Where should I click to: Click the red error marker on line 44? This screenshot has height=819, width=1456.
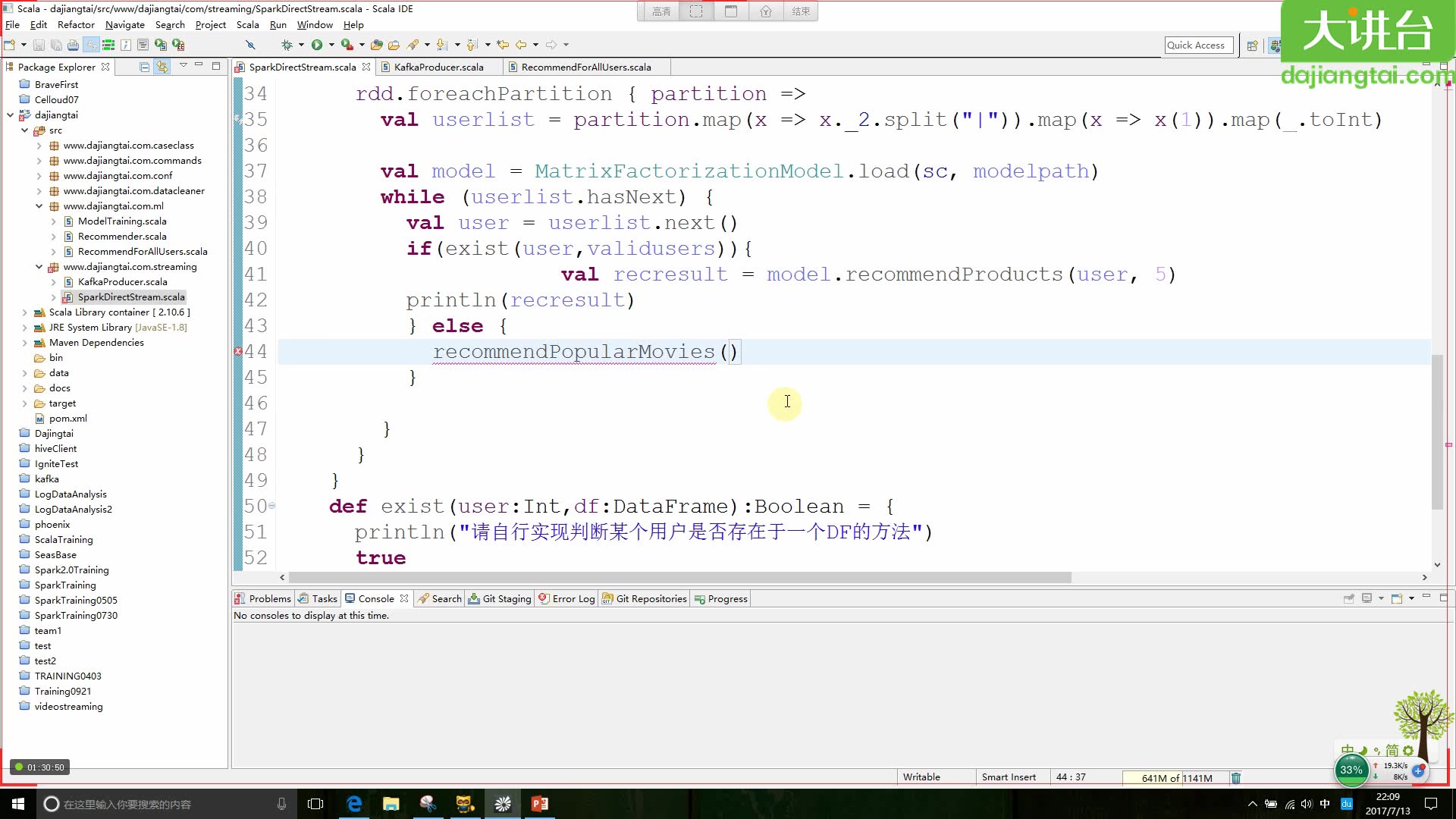coord(238,352)
